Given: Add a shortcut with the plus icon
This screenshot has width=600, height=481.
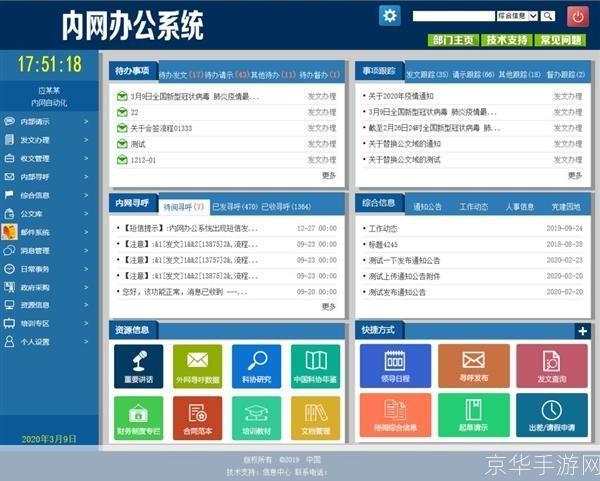Looking at the screenshot, I should click(x=582, y=331).
